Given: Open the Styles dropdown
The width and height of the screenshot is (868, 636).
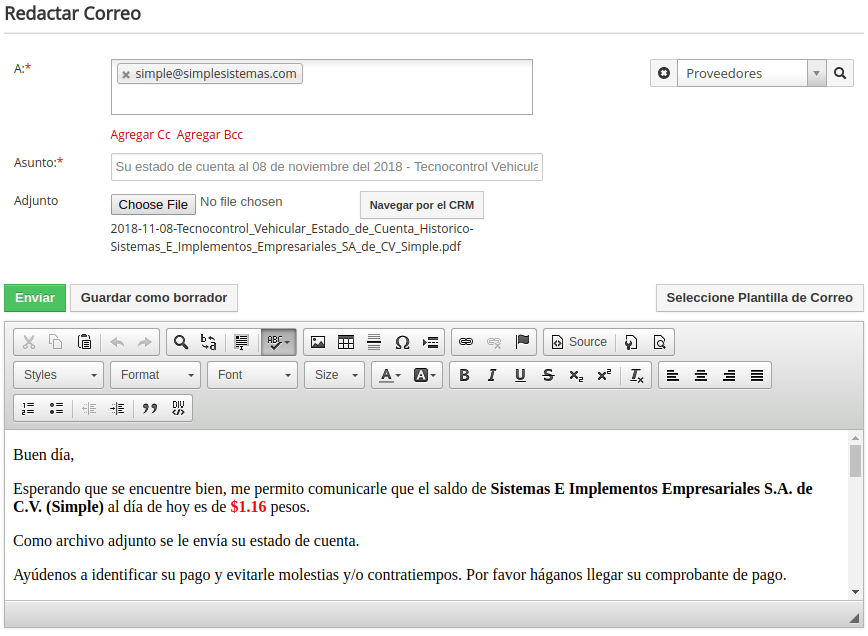Looking at the screenshot, I should click(59, 375).
